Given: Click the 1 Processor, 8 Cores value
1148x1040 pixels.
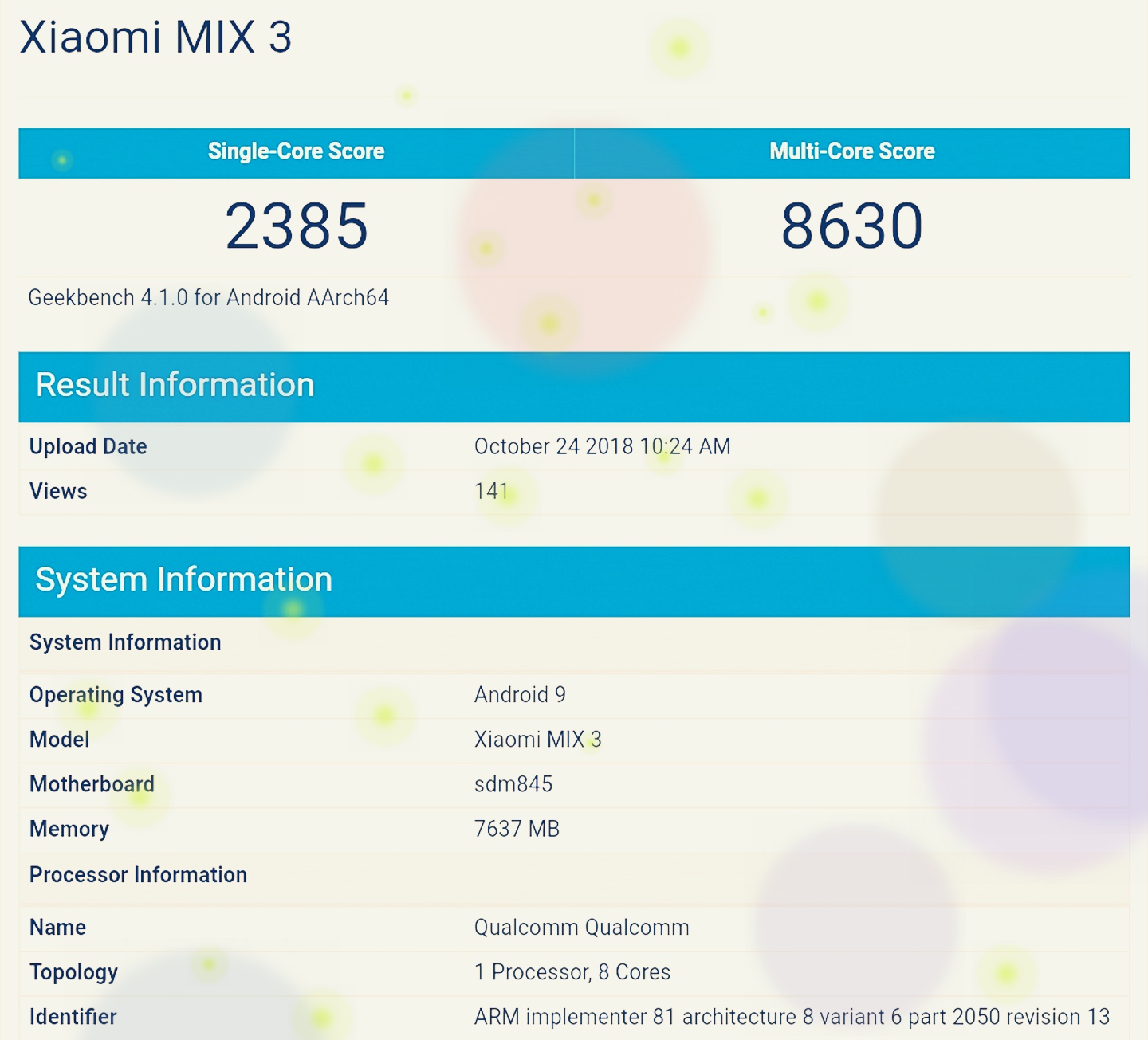Looking at the screenshot, I should tap(572, 972).
